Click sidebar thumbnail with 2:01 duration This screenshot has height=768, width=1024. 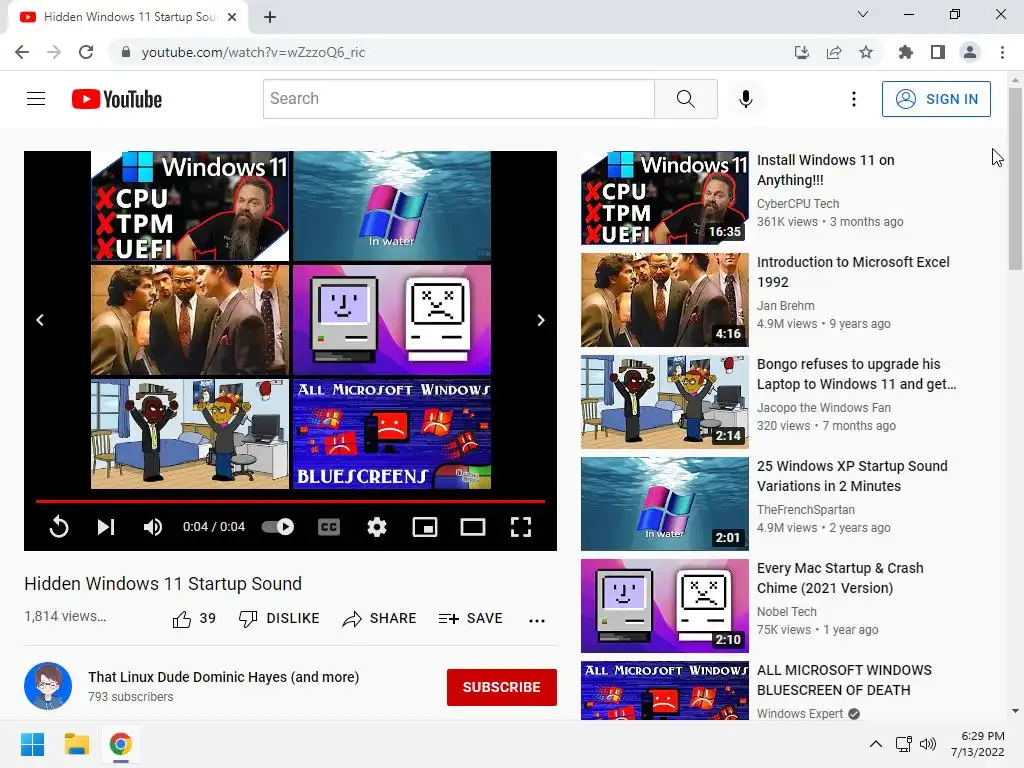coord(665,504)
